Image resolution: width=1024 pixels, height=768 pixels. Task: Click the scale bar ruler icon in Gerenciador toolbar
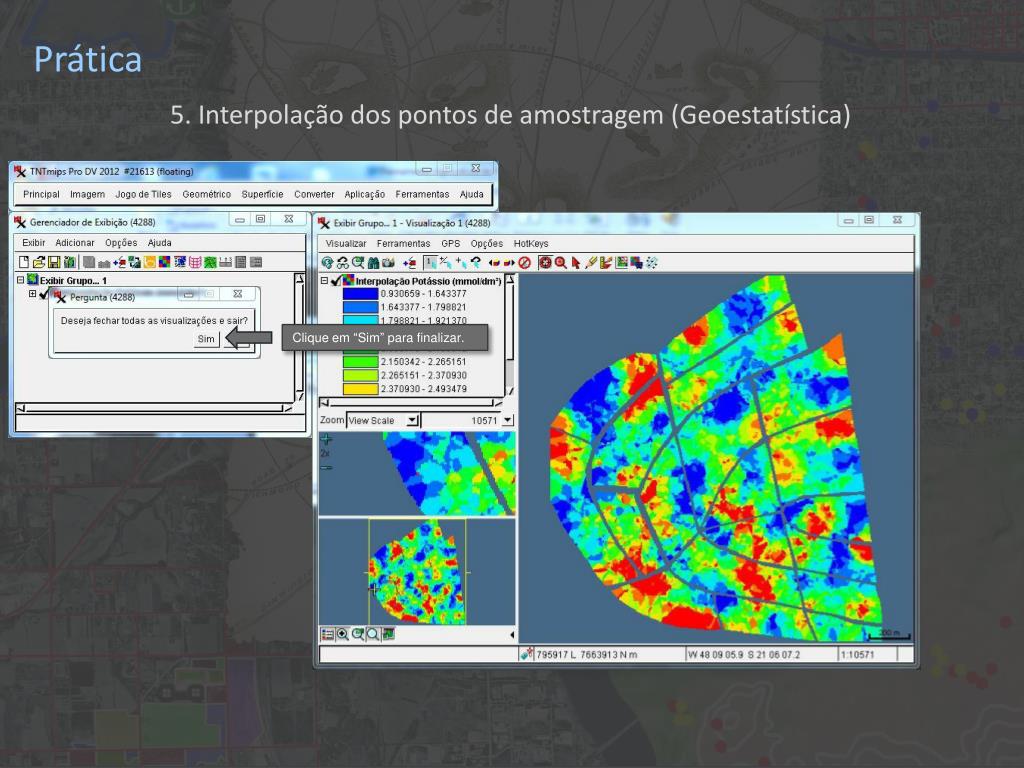[x=225, y=262]
